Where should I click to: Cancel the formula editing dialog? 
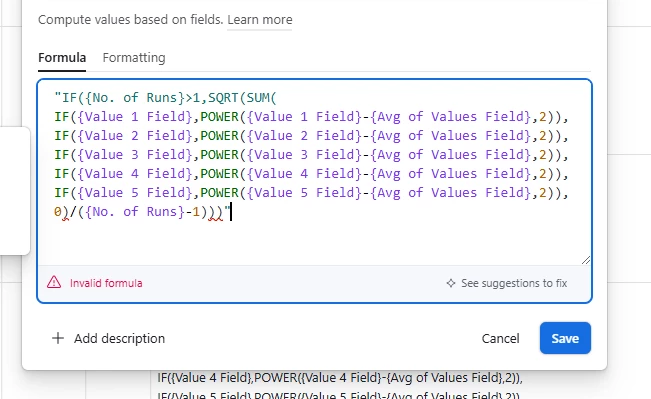tap(500, 338)
